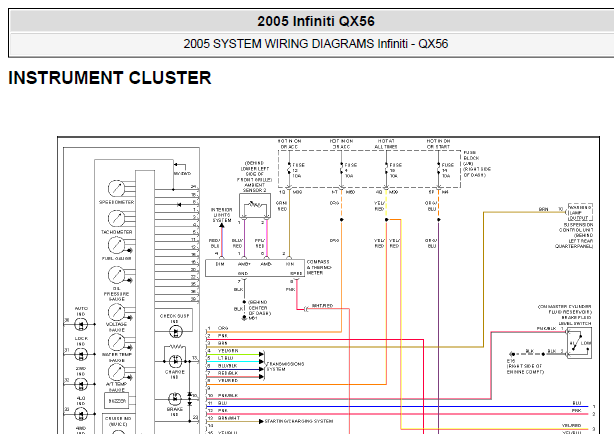Select the fuel gauge symbol
This screenshot has width=614, height=434.
116,246
